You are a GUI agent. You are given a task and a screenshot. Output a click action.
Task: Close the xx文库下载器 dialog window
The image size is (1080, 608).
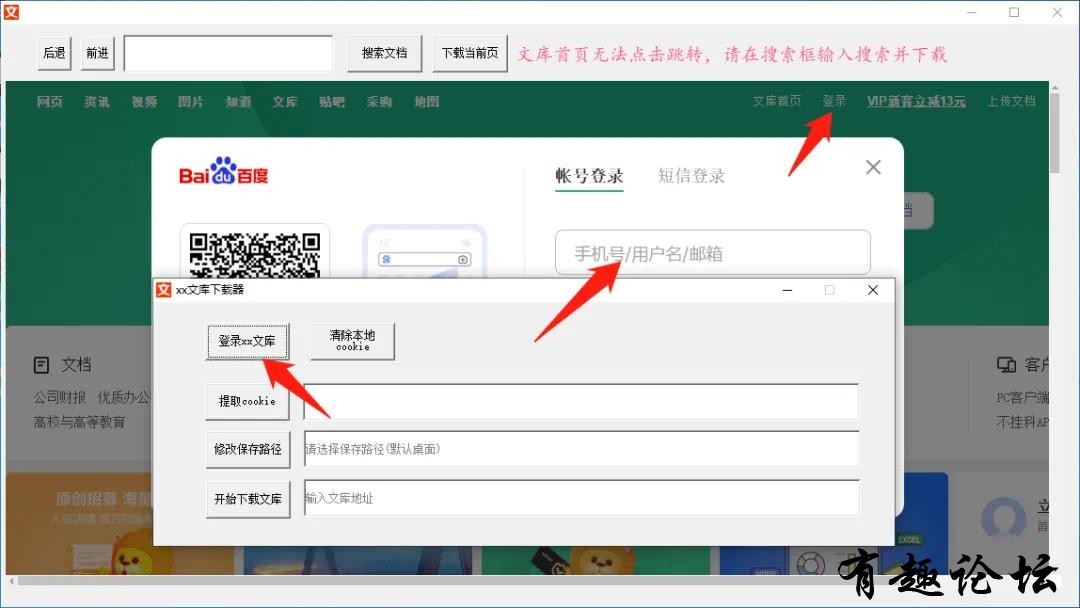pos(873,290)
